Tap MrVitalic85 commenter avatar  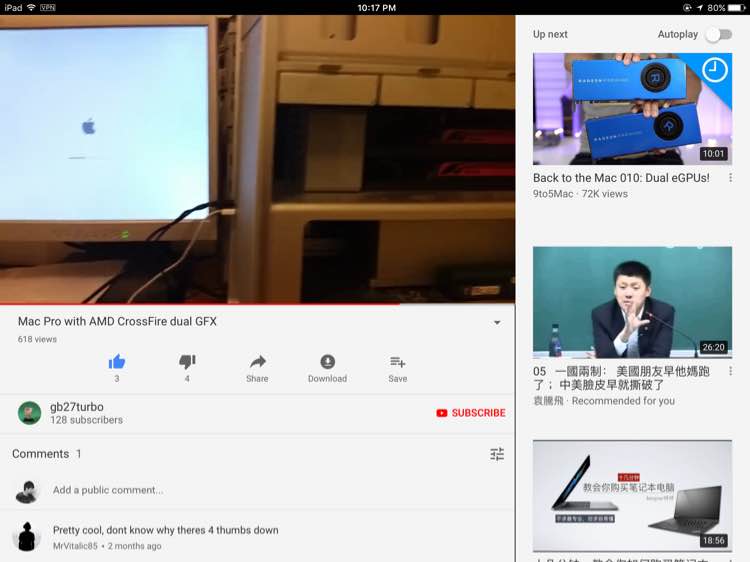point(27,537)
